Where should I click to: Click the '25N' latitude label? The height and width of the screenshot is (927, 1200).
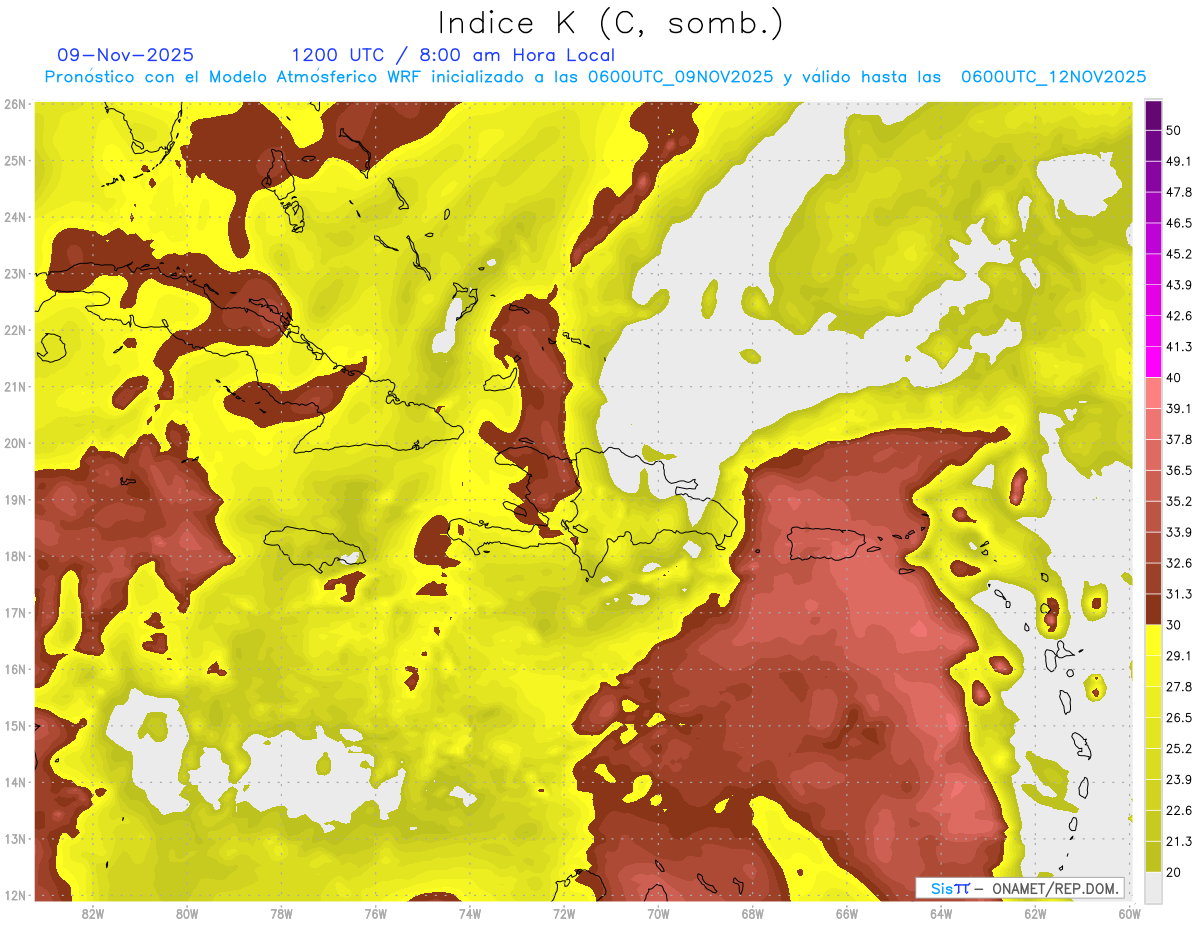point(14,161)
